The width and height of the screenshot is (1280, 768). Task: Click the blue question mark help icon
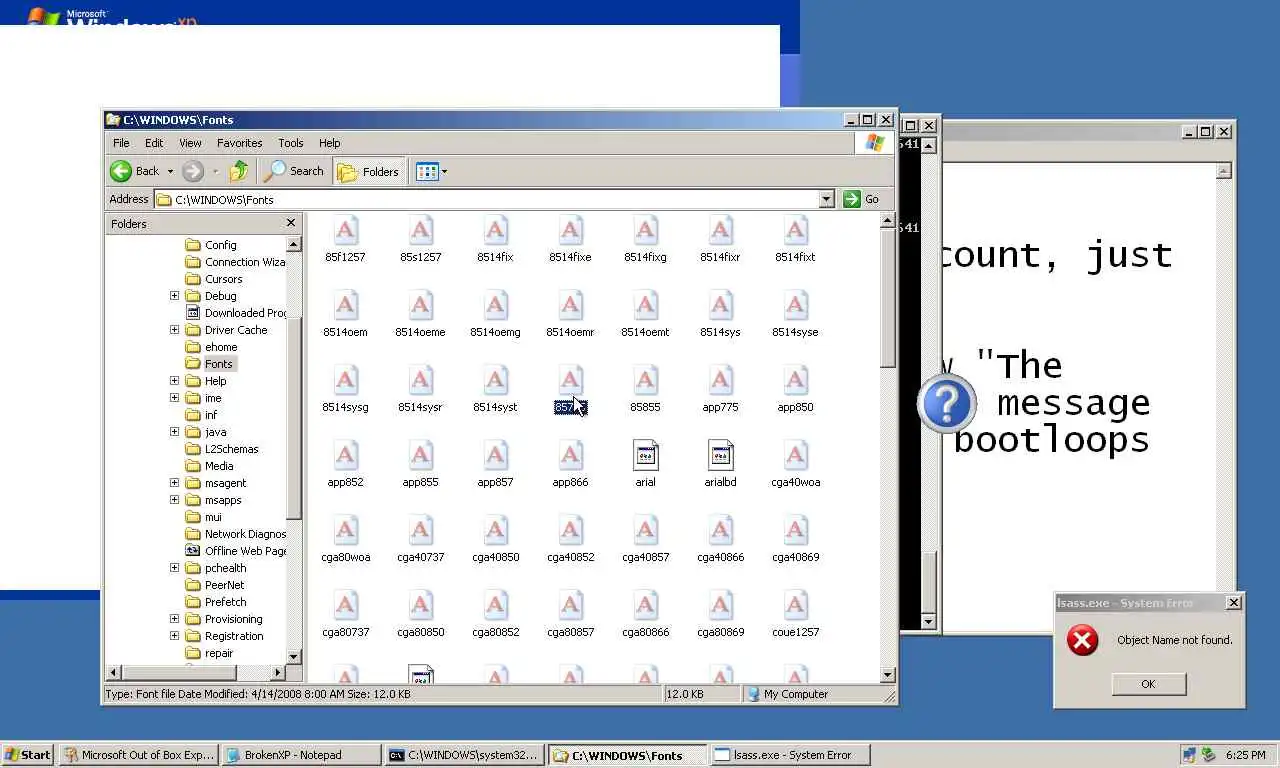coord(945,403)
